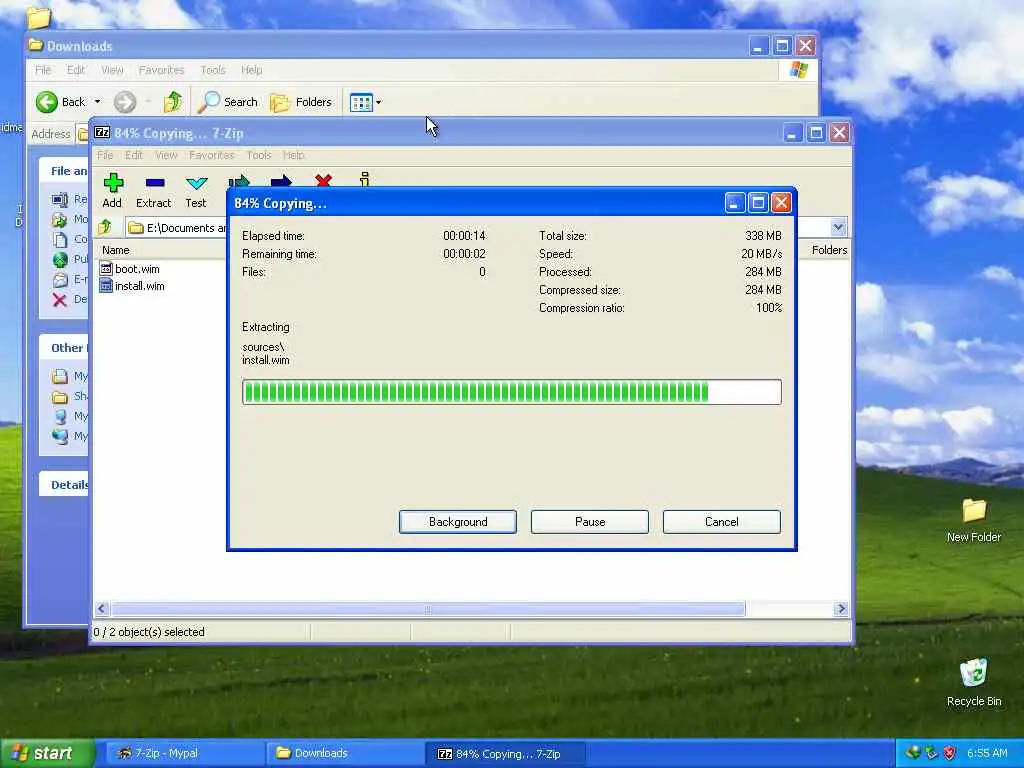Select install.wim in the 7-Zip file list
Image resolution: width=1024 pixels, height=768 pixels.
[x=132, y=286]
